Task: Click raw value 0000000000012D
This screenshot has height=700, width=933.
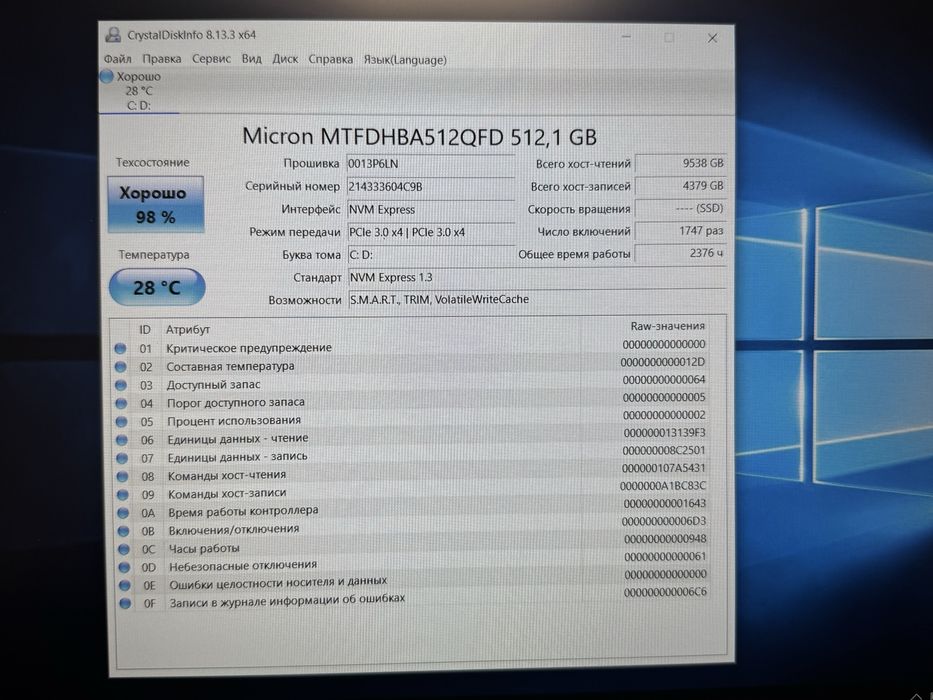Action: tap(663, 362)
